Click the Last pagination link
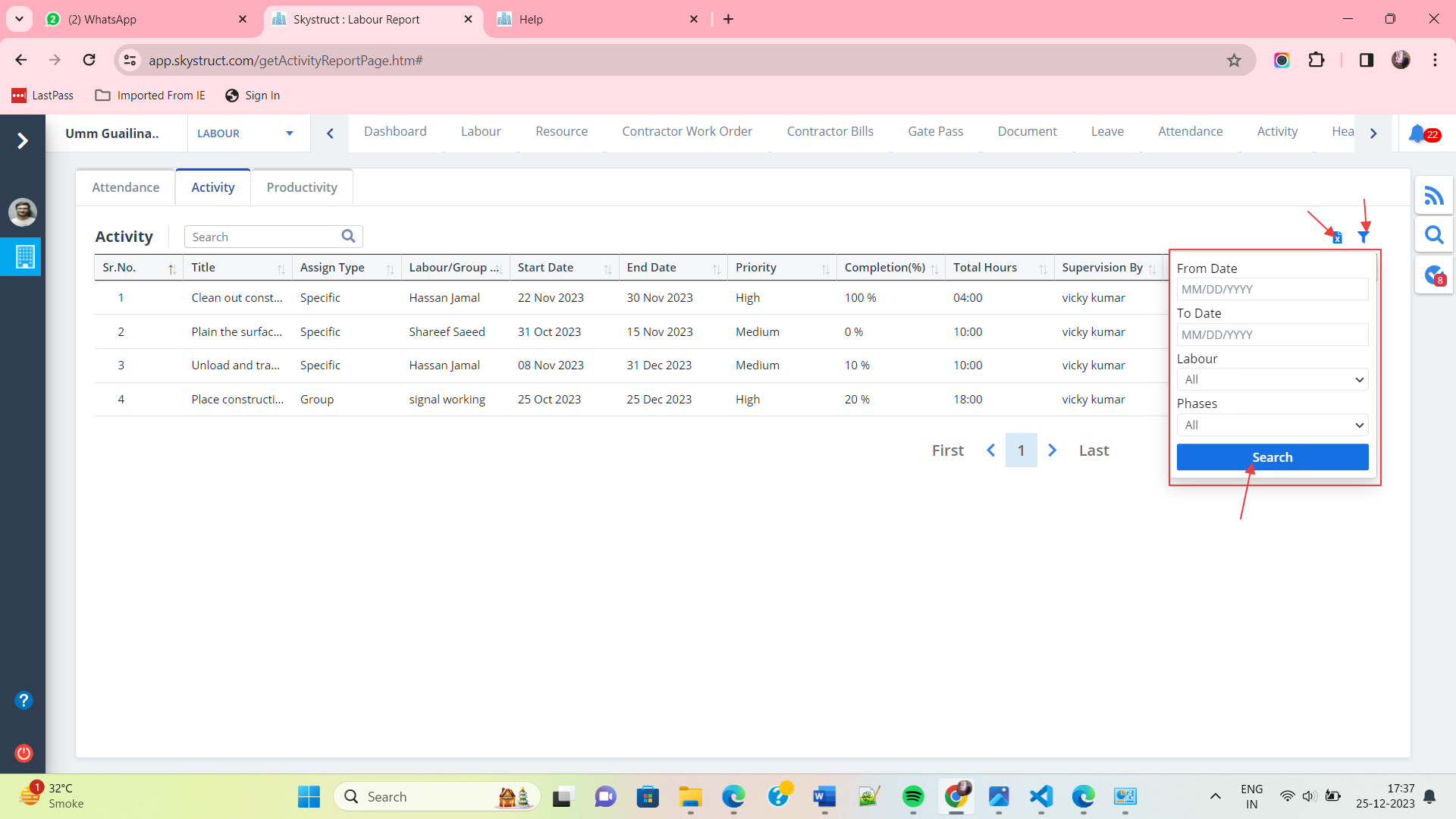This screenshot has height=819, width=1456. coord(1093,450)
